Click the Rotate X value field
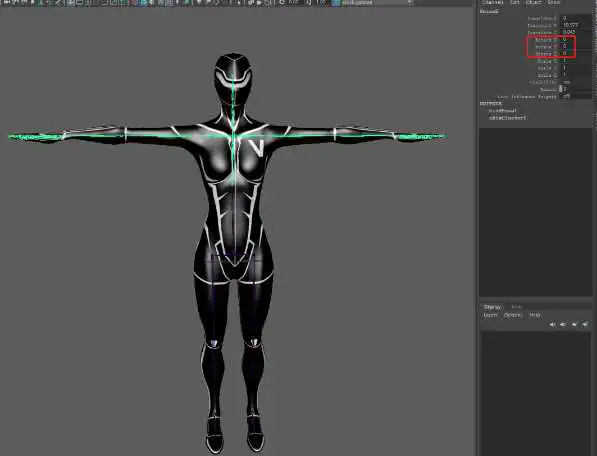Viewport: 597px width, 456px height. click(x=575, y=40)
